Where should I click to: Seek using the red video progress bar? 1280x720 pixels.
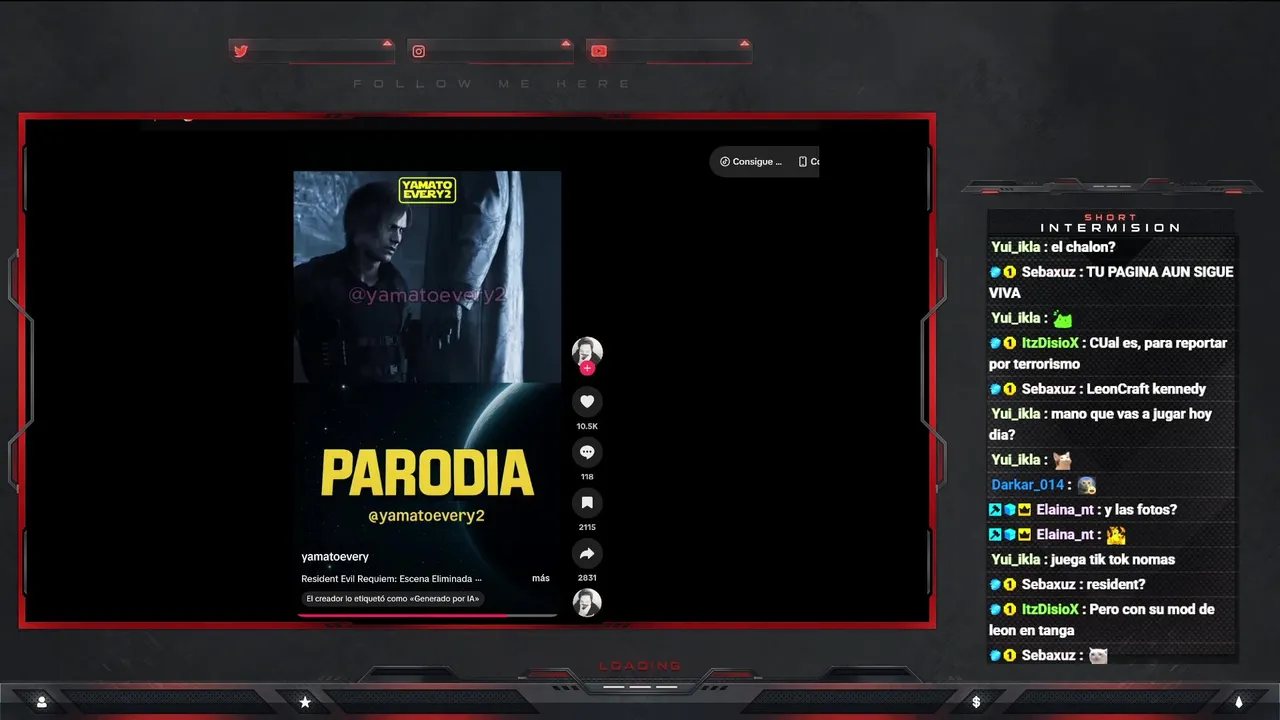click(x=427, y=615)
